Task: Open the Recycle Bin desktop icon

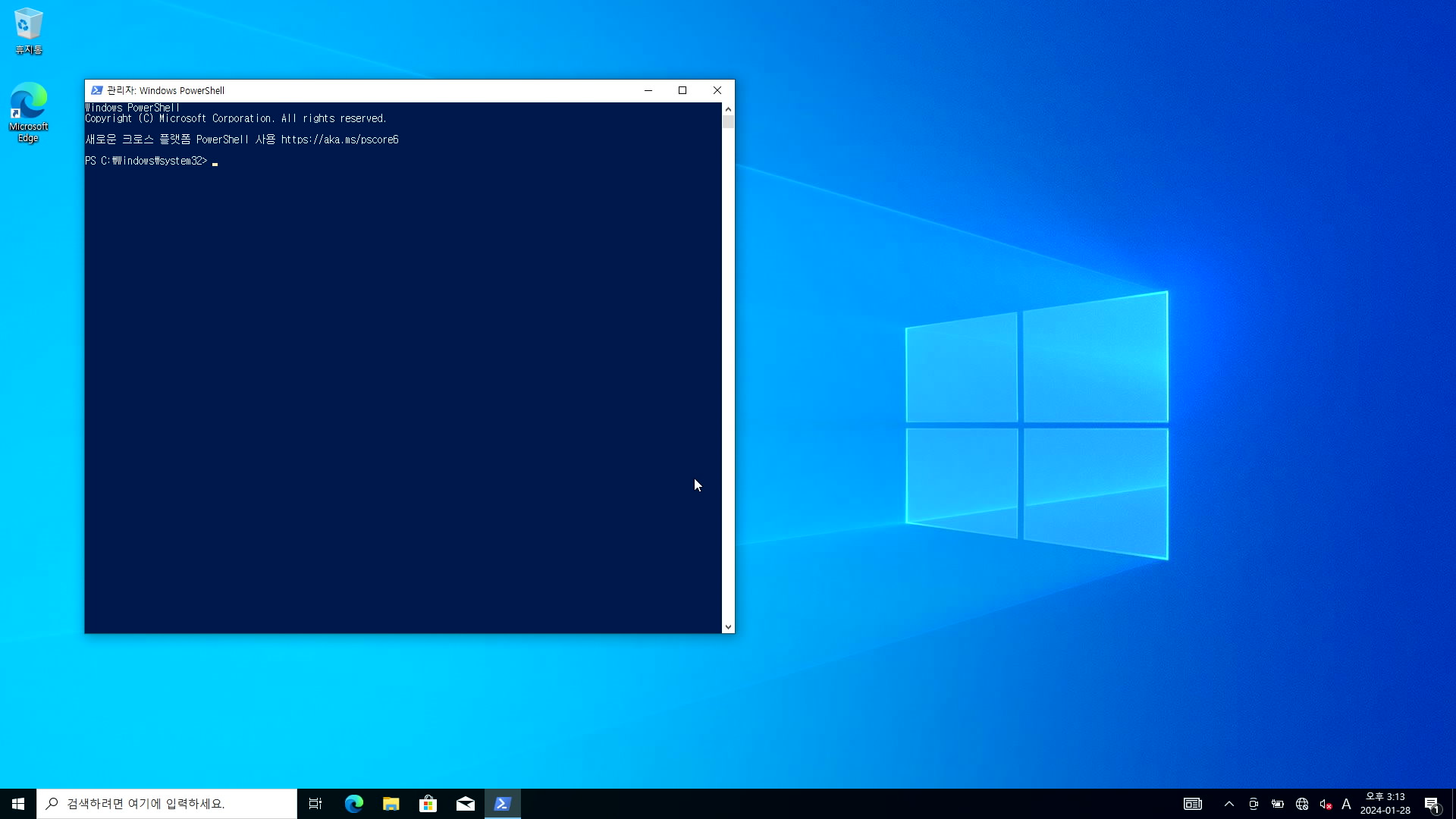Action: point(28,30)
